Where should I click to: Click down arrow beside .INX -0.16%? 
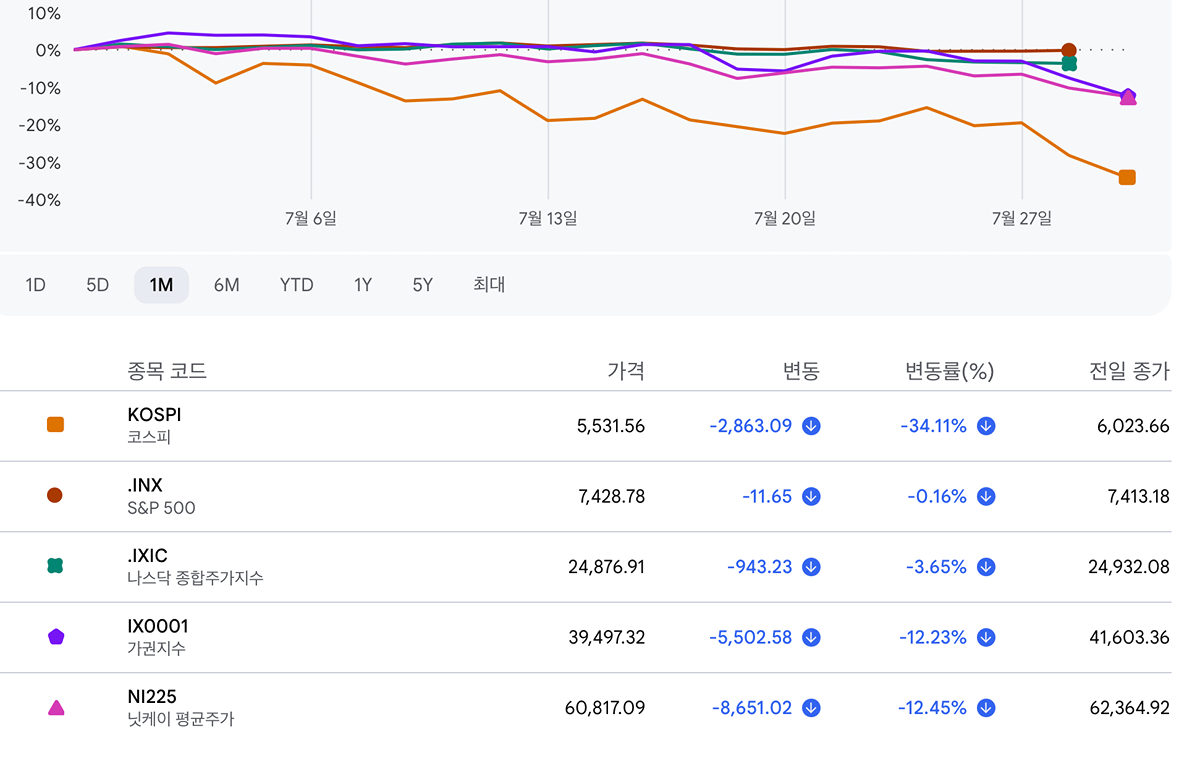click(986, 496)
